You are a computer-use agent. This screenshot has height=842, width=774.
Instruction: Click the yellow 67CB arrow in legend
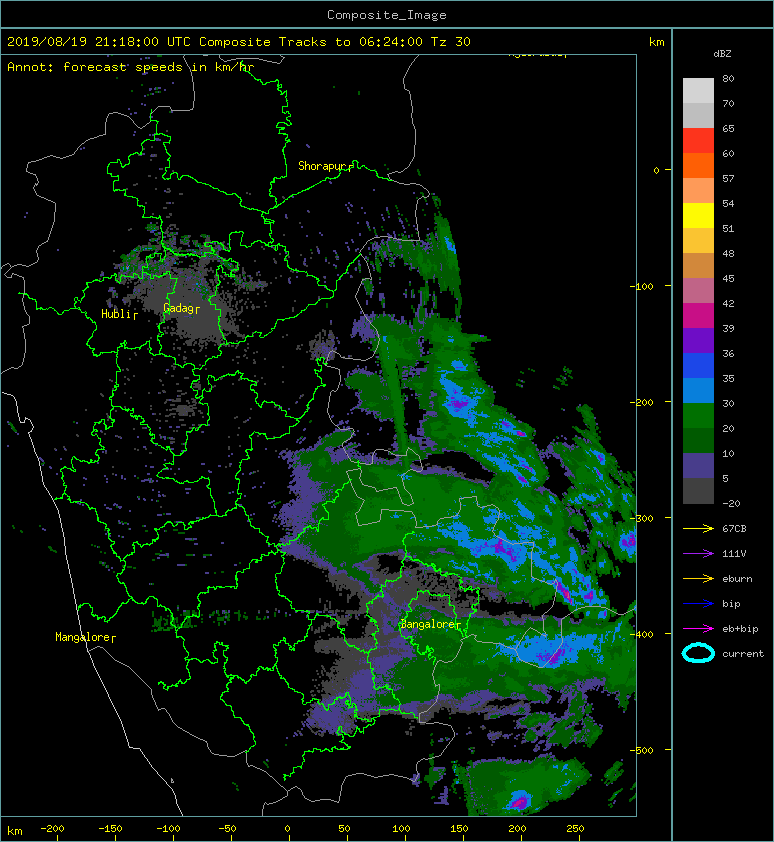click(698, 529)
